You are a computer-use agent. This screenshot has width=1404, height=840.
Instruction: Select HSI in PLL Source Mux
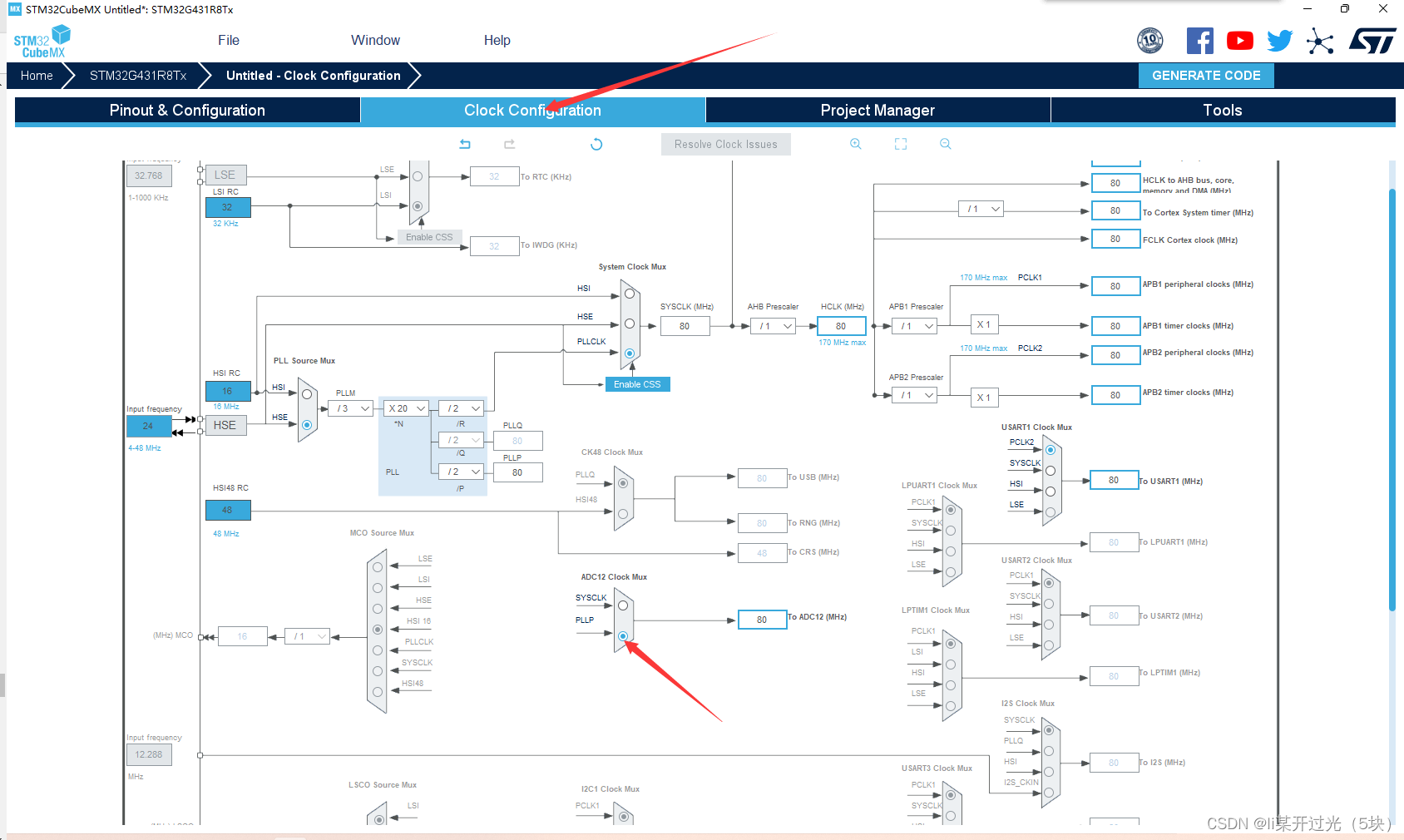(x=307, y=394)
